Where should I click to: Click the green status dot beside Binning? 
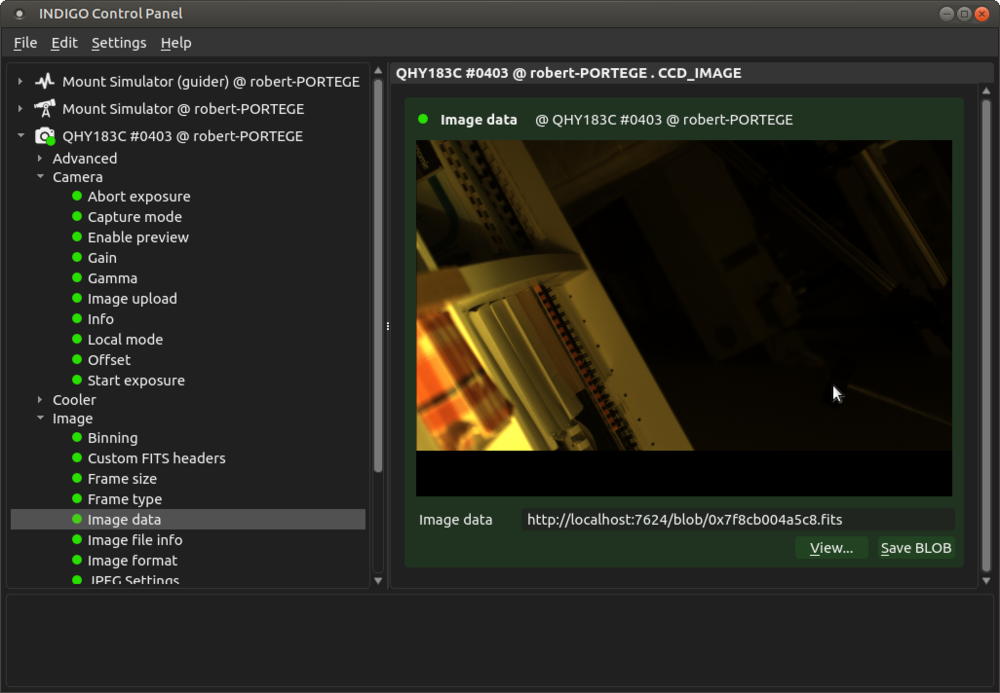77,437
